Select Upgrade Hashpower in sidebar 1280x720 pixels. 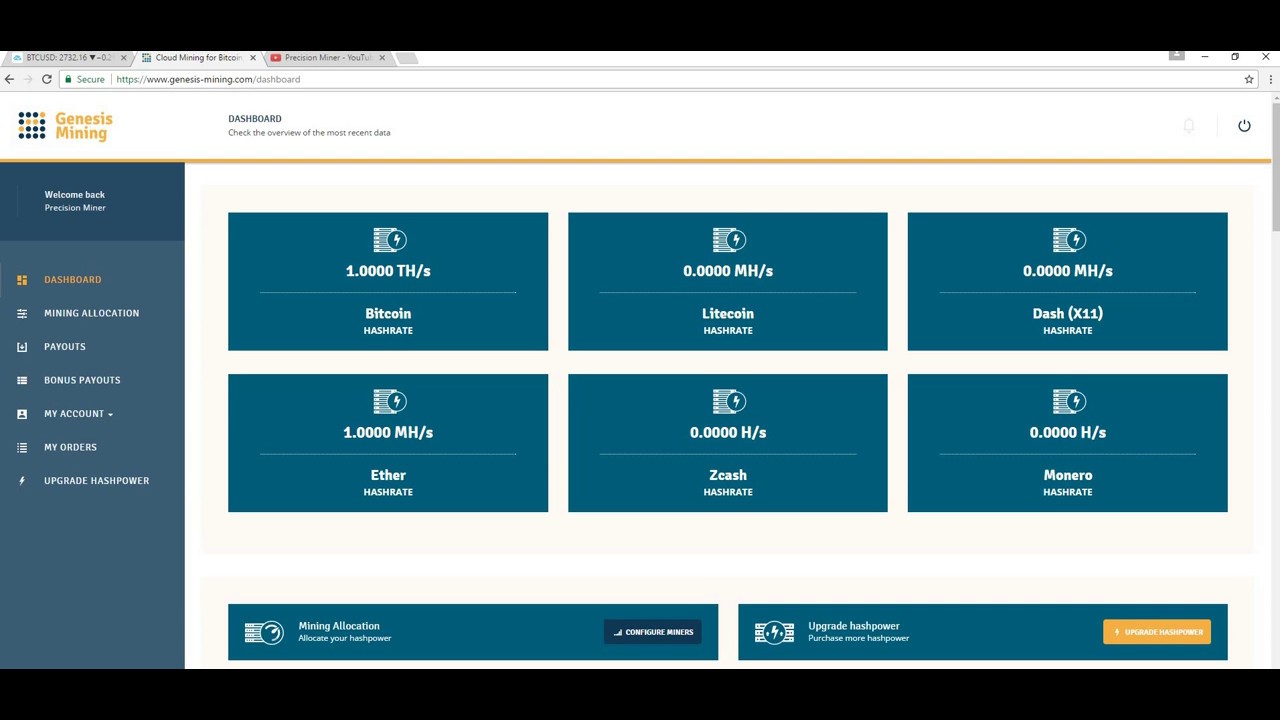point(96,481)
